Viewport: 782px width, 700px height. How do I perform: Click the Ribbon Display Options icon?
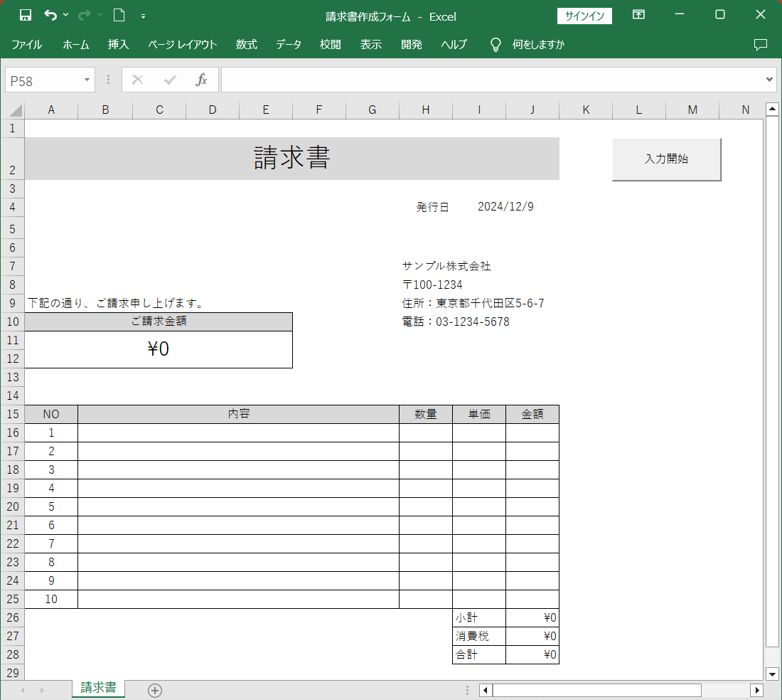coord(638,15)
